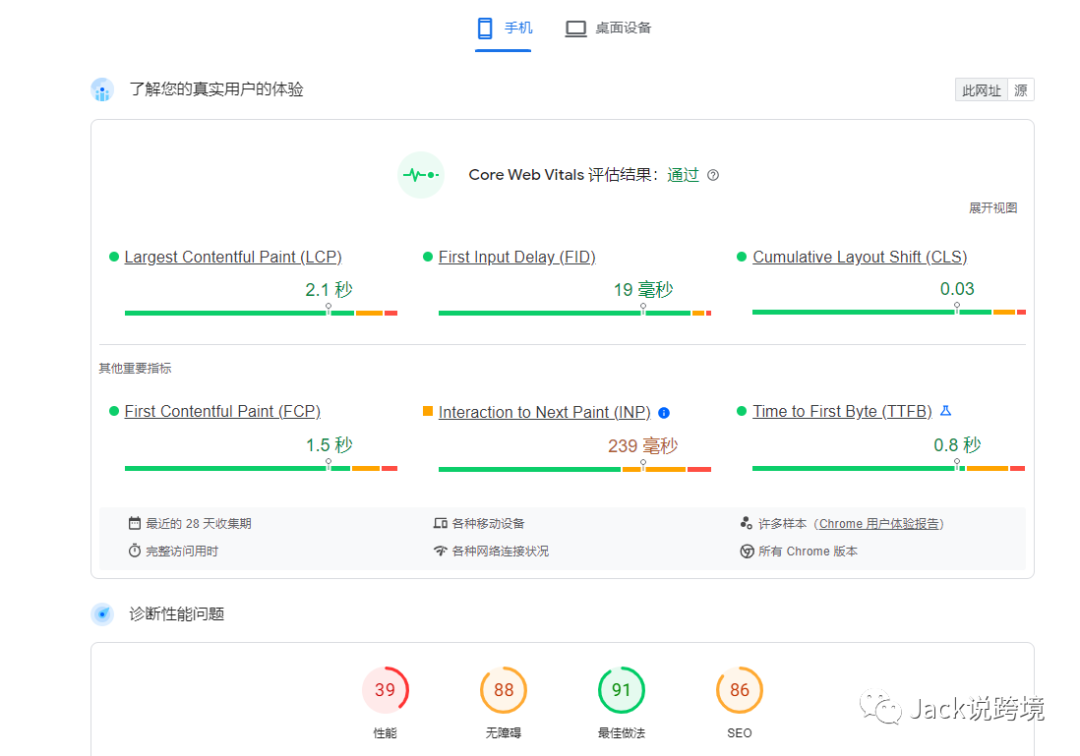
Task: Click the calendar icon by 最近的 28 天收集期
Action: (134, 523)
